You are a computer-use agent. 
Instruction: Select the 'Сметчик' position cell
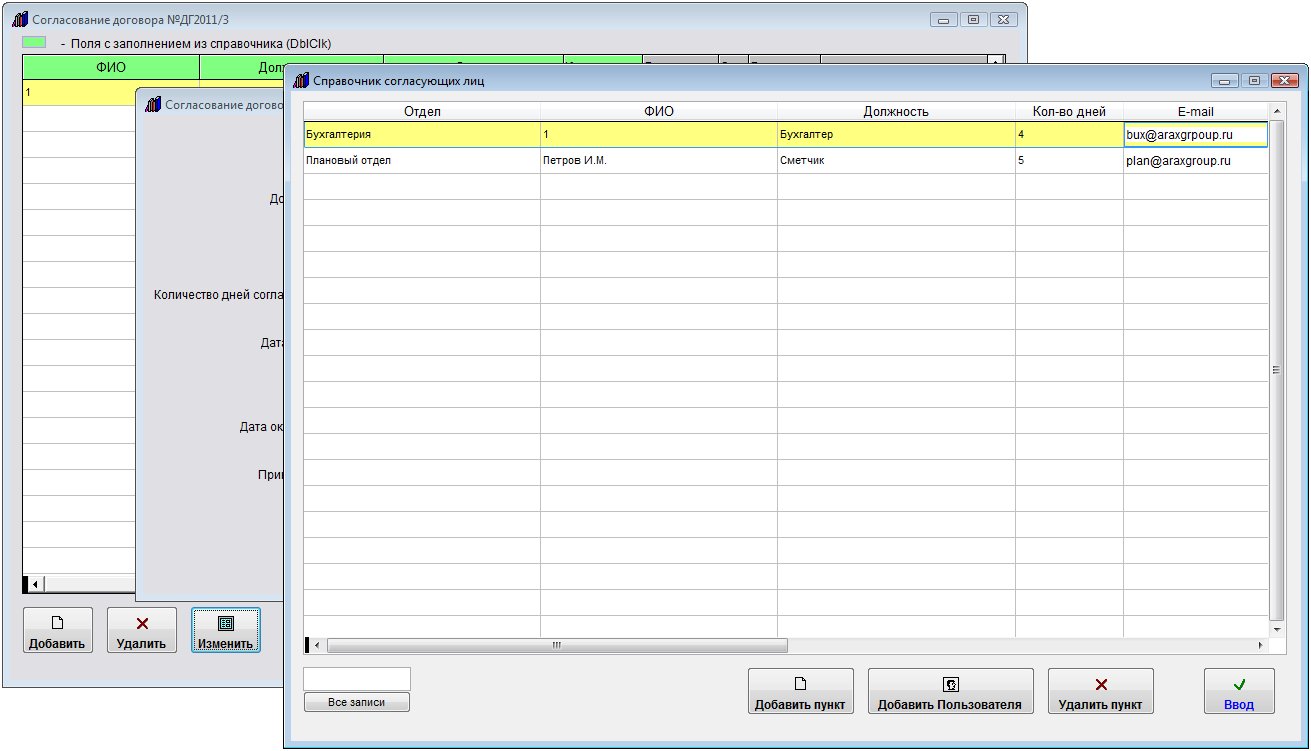coord(896,160)
